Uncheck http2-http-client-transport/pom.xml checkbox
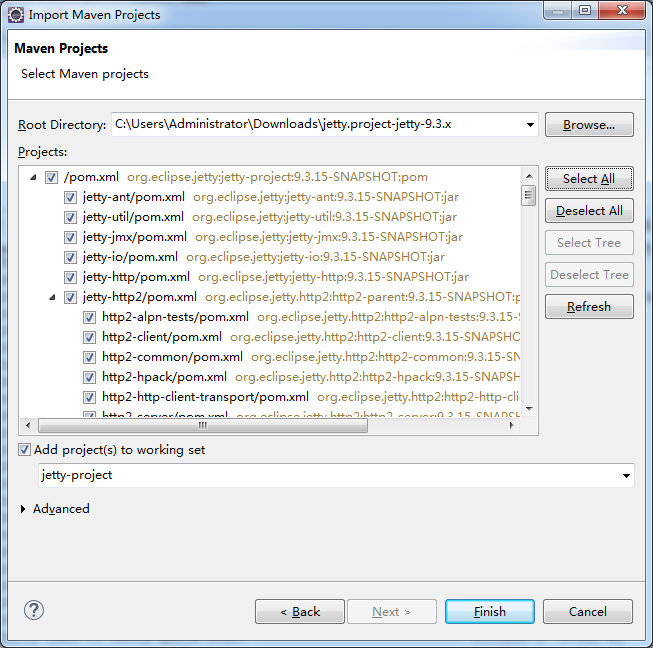 [89, 397]
